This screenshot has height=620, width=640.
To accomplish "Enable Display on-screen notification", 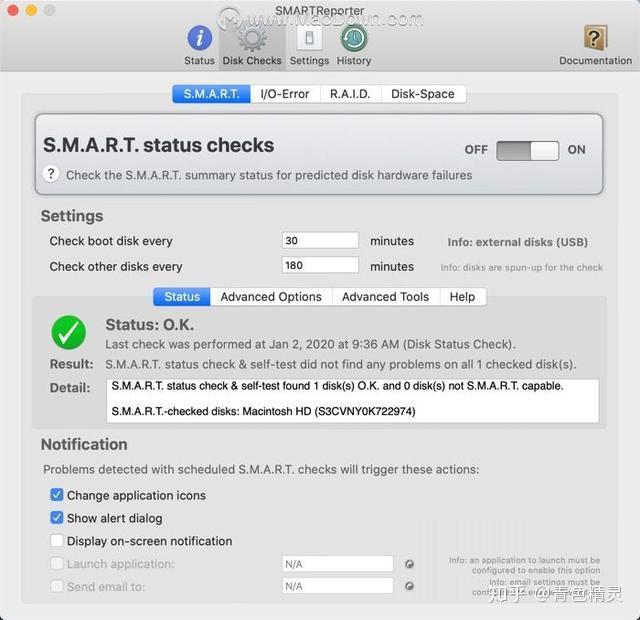I will (57, 540).
